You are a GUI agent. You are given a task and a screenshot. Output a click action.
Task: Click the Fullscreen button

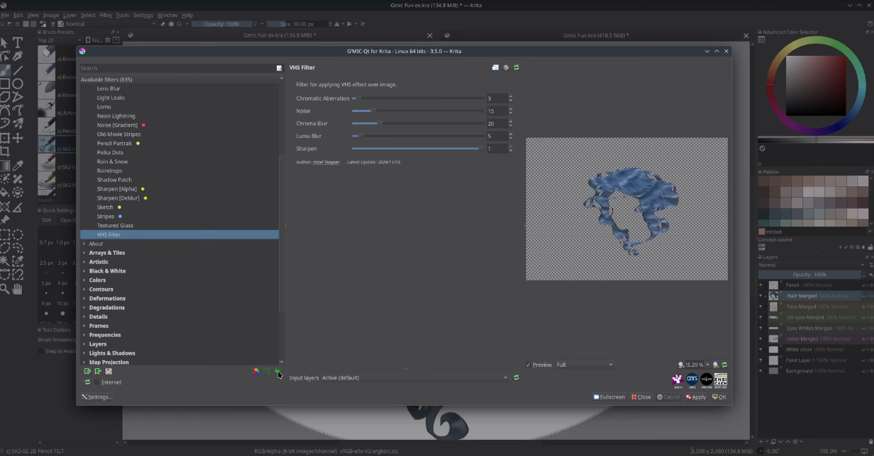click(x=609, y=397)
